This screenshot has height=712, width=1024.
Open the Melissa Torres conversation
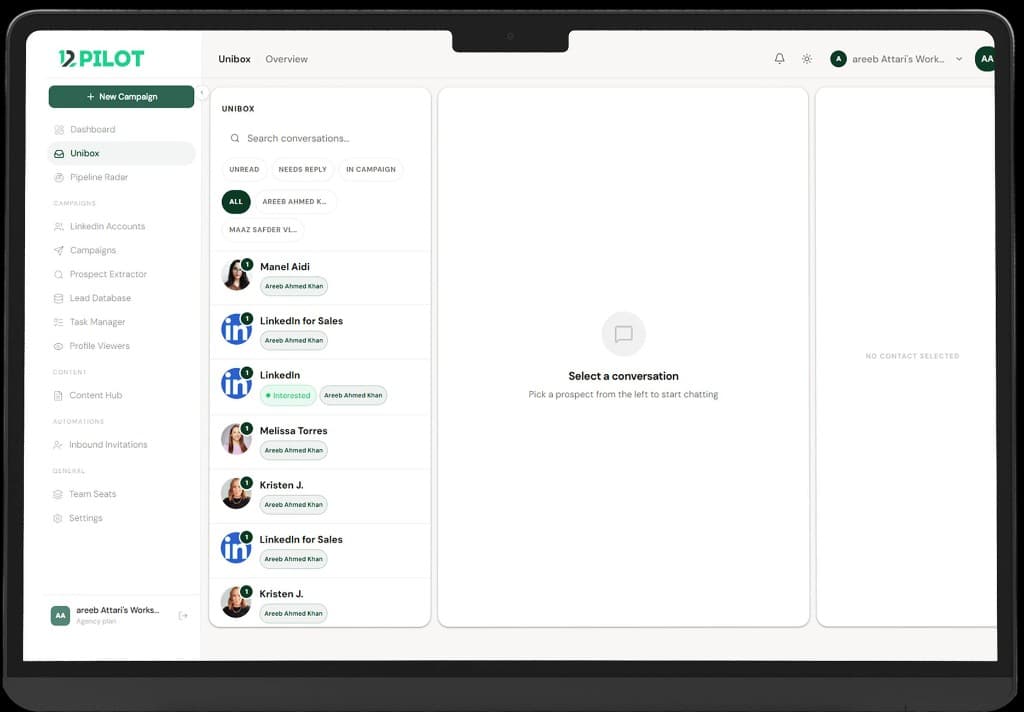[x=320, y=441]
